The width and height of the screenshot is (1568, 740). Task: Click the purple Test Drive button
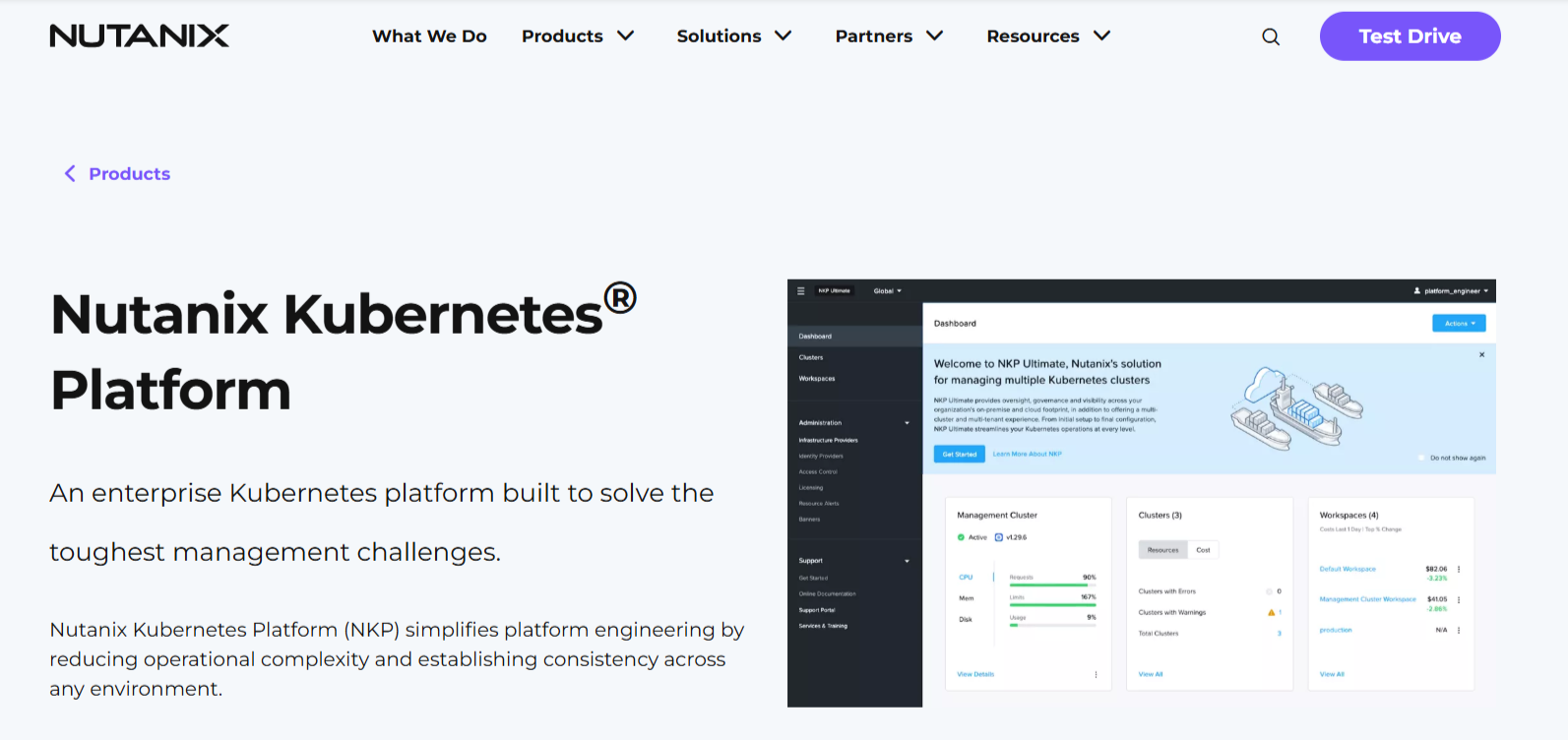pos(1410,36)
